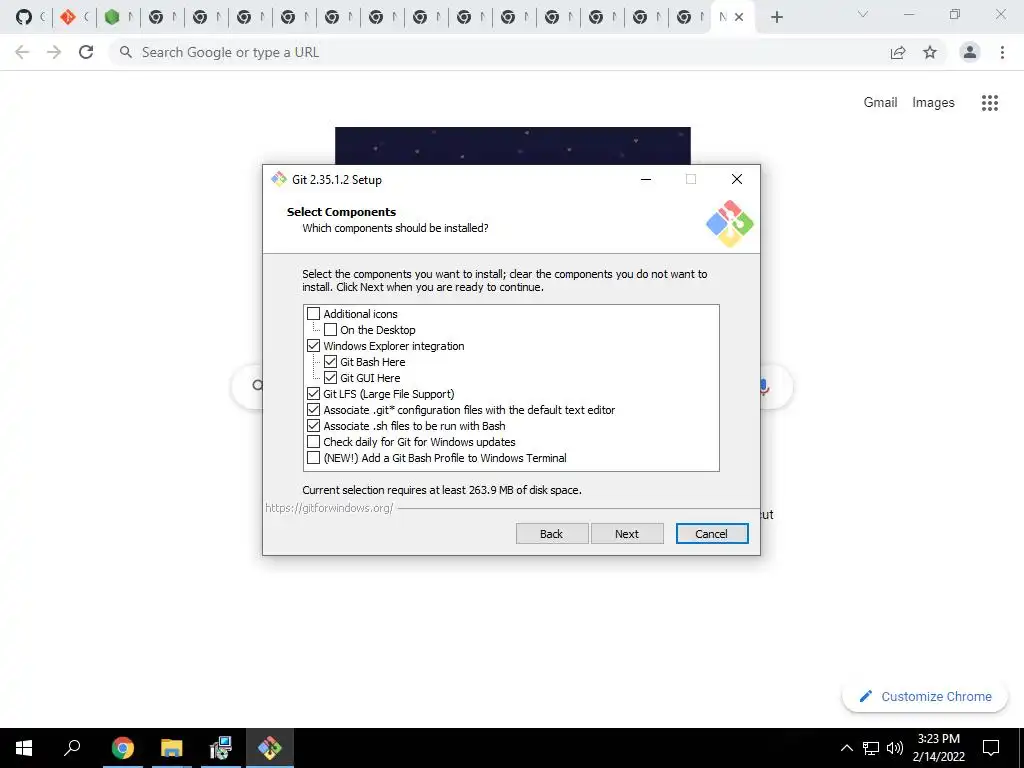1024x768 pixels.
Task: Enable On the Desktop icon option
Action: tap(330, 330)
